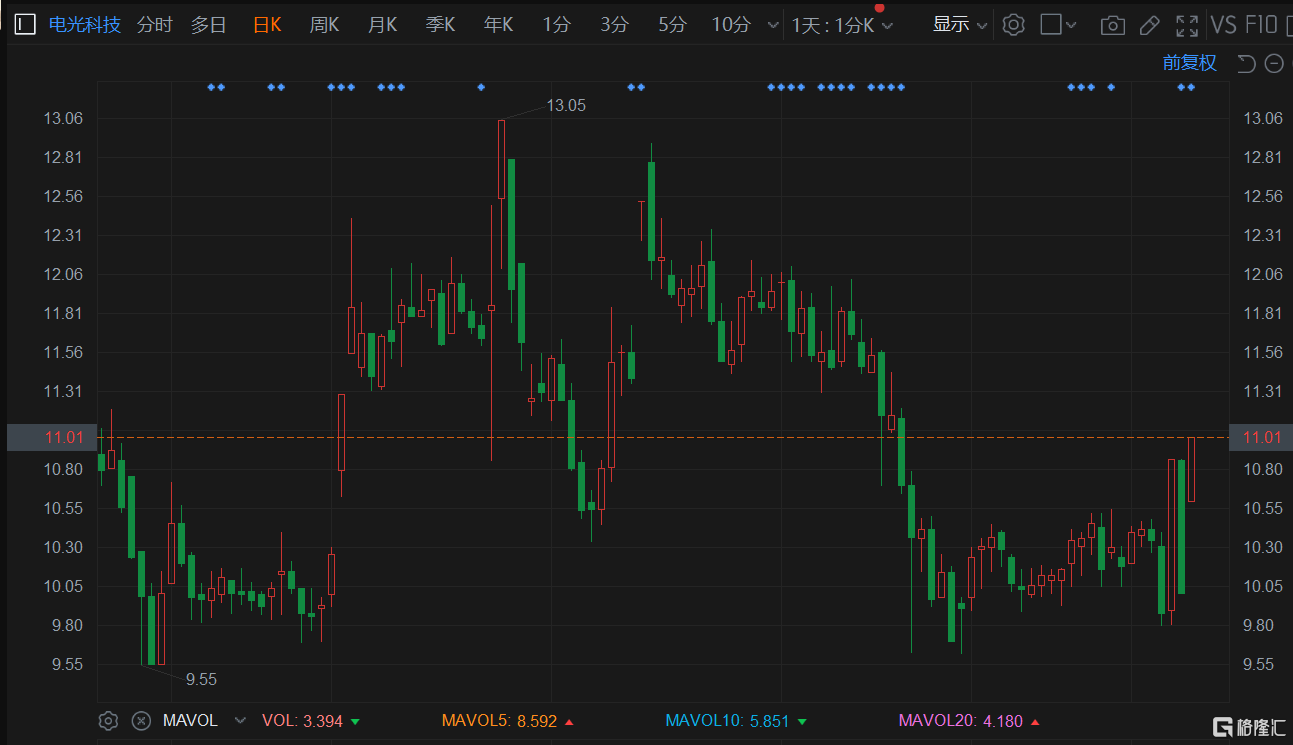The image size is (1293, 745).
Task: Click the 电光科技 stock name
Action: (x=84, y=24)
